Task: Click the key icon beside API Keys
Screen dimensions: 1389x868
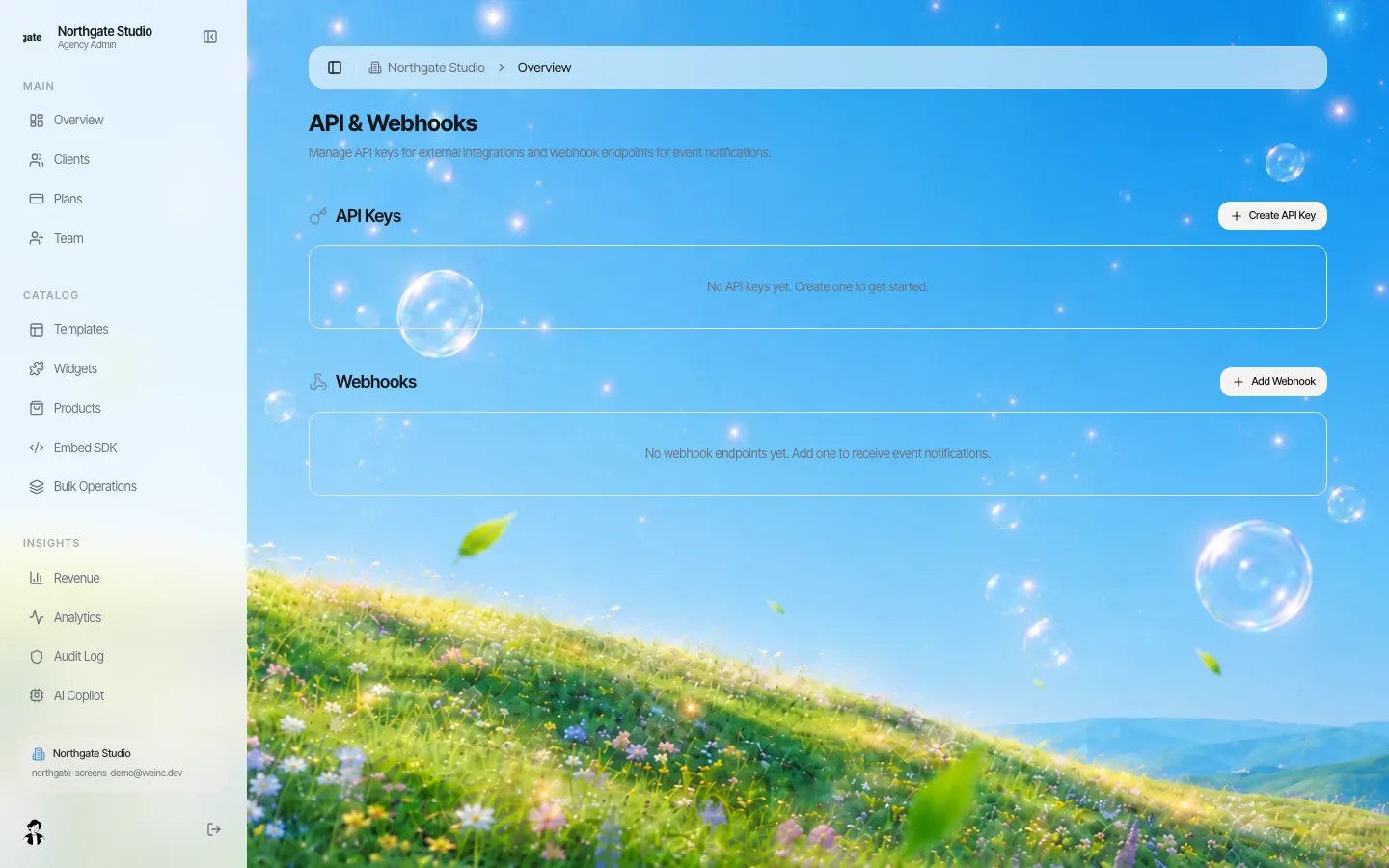Action: (x=318, y=216)
